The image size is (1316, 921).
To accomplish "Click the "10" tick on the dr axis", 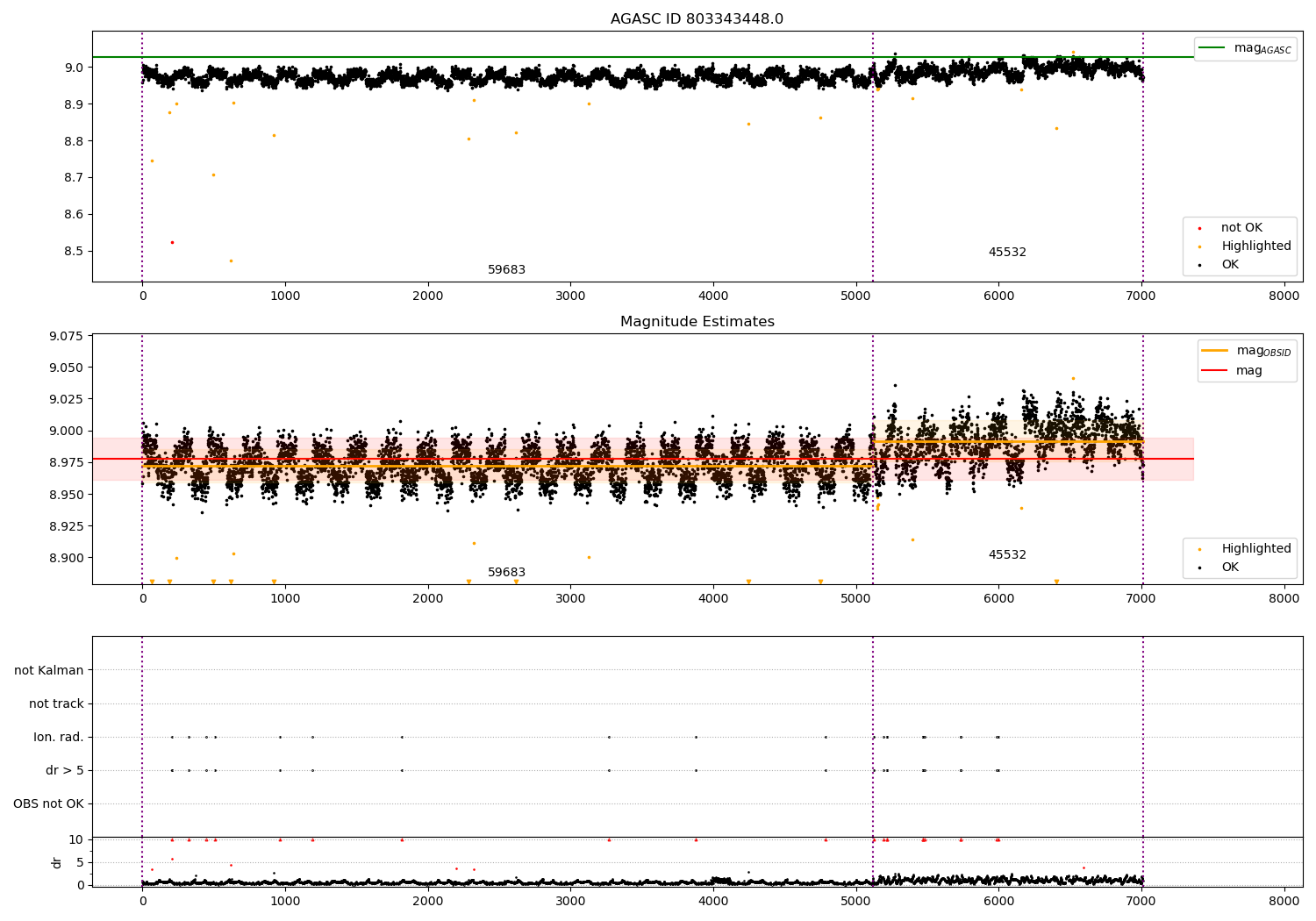I will (x=76, y=839).
